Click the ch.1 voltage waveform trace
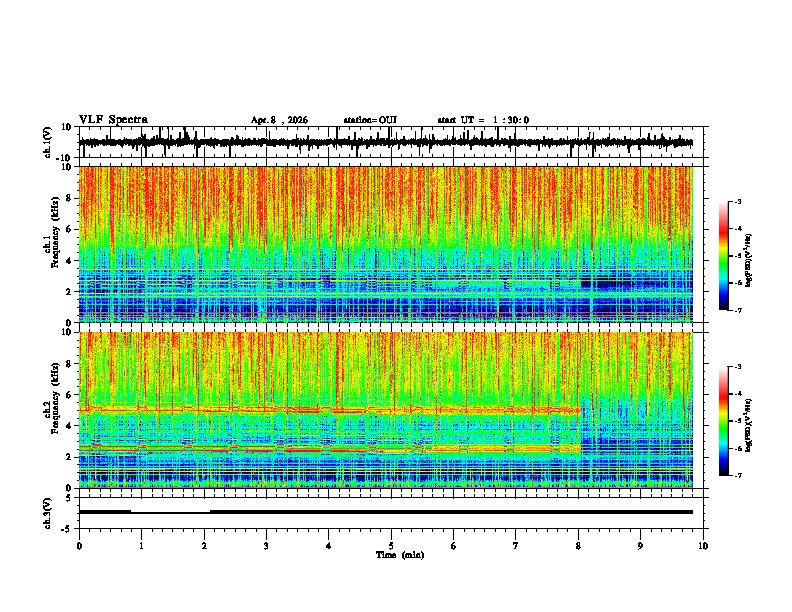Viewport: 792px width, 612px height. point(386,143)
